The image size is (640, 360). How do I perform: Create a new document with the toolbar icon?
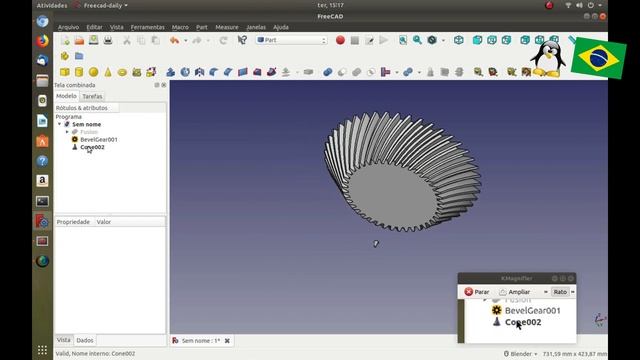(x=65, y=40)
